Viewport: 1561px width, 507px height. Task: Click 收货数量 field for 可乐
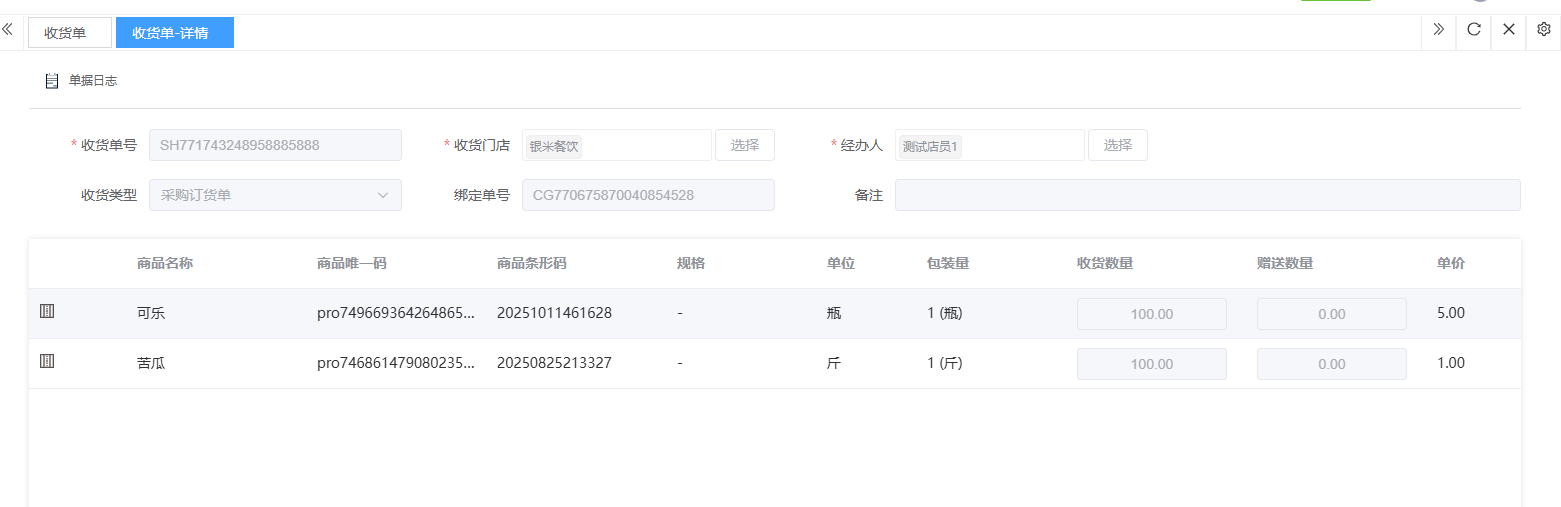point(1151,314)
